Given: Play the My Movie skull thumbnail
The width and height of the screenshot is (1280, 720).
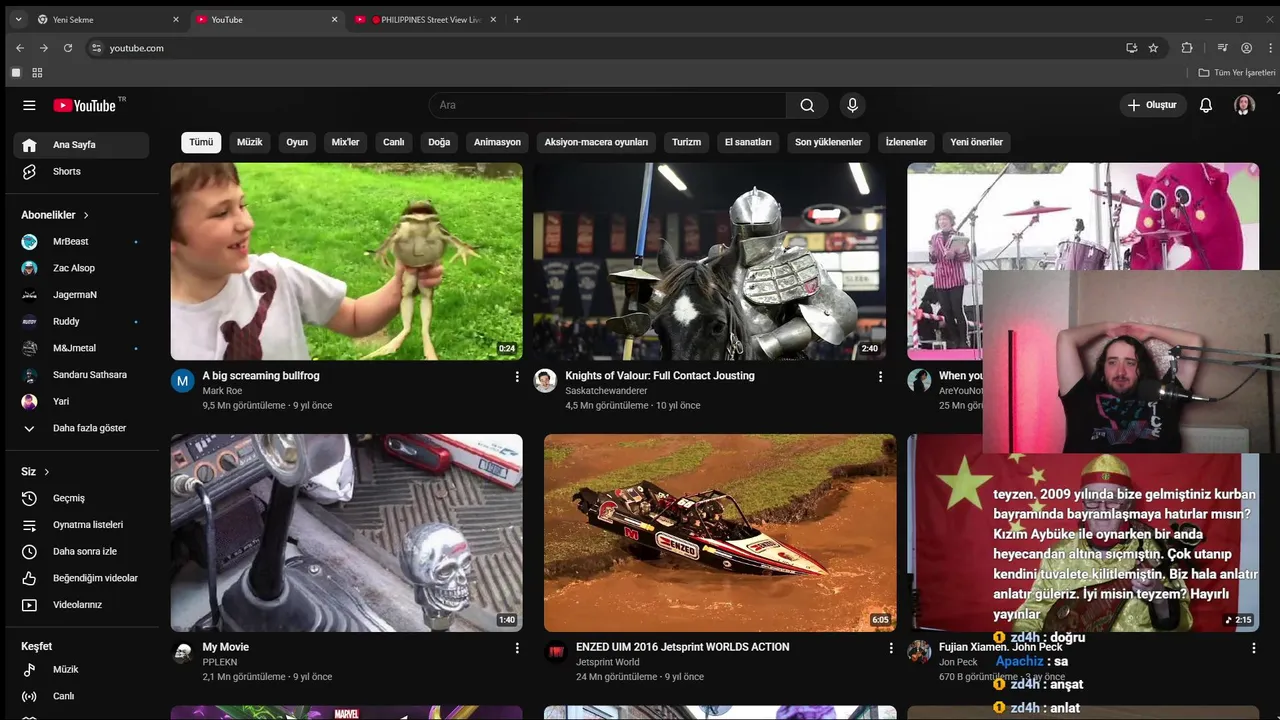Looking at the screenshot, I should 346,533.
